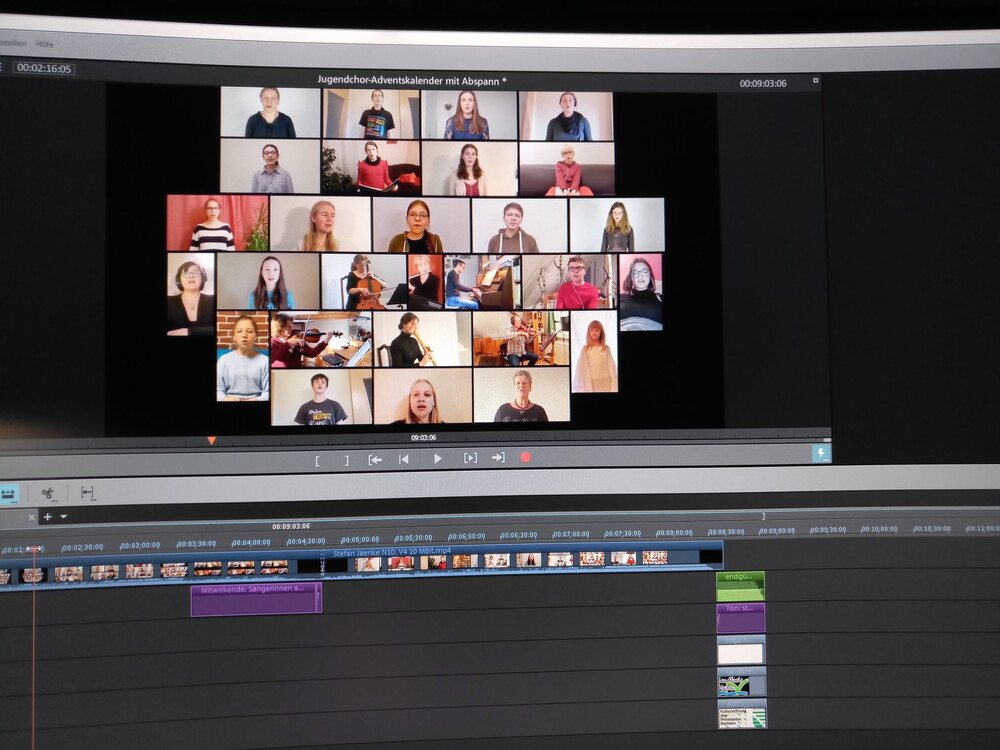
Task: Open the Hilfe menu
Action: (x=44, y=44)
